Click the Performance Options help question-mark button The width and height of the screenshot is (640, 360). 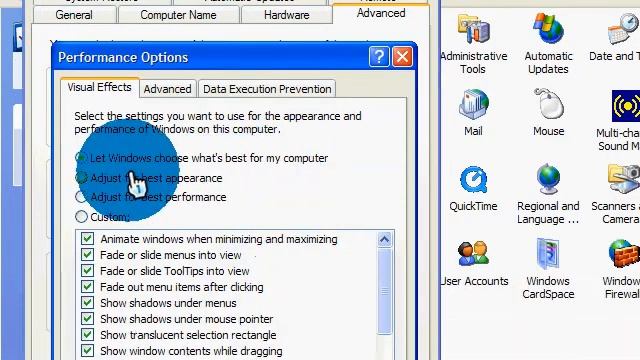(379, 57)
